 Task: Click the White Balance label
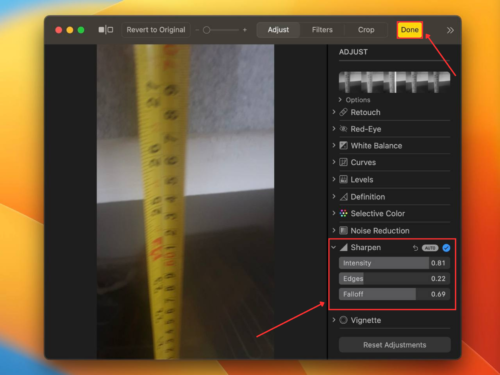click(376, 146)
